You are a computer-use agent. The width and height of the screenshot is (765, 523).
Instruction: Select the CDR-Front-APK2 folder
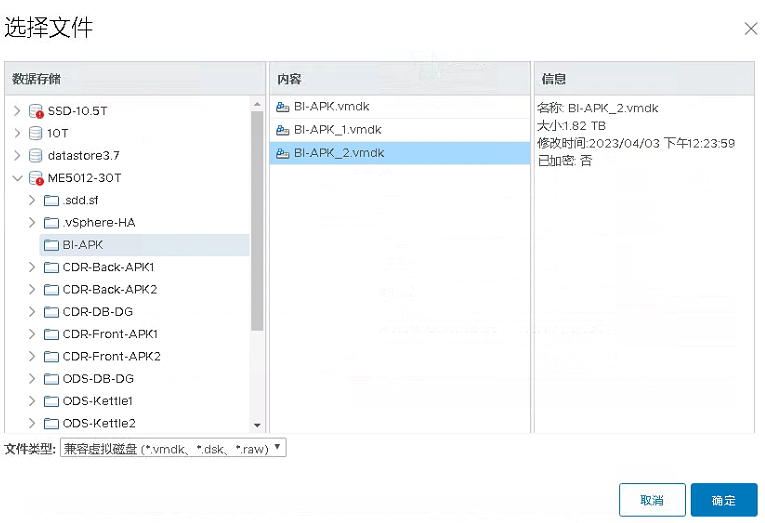pyautogui.click(x=111, y=356)
